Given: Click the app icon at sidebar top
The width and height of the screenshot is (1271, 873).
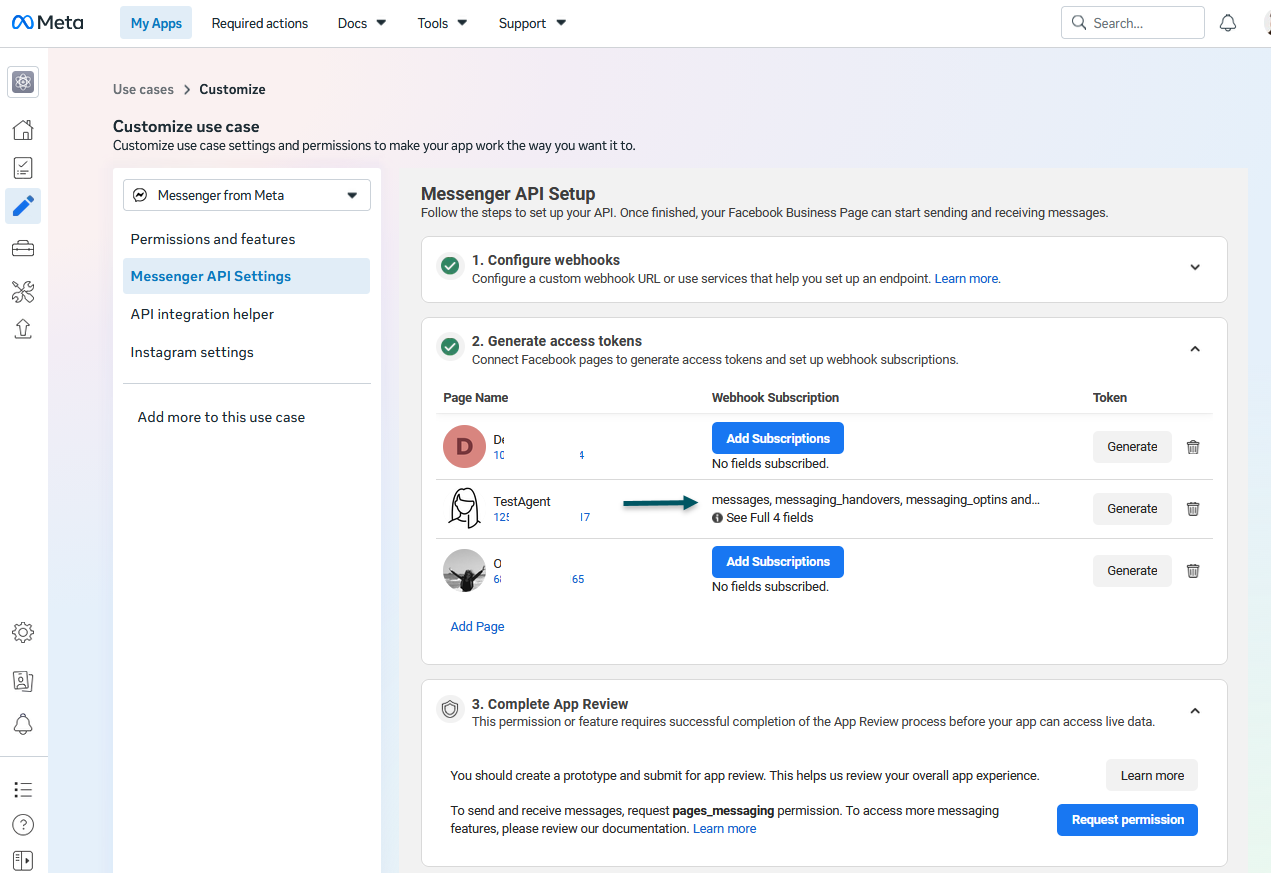Looking at the screenshot, I should (23, 82).
